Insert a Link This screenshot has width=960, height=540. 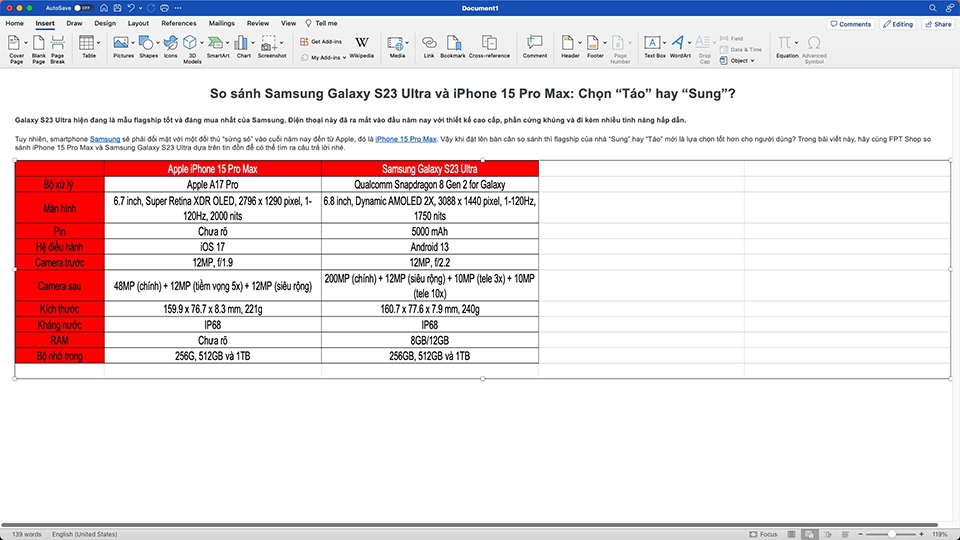point(429,47)
